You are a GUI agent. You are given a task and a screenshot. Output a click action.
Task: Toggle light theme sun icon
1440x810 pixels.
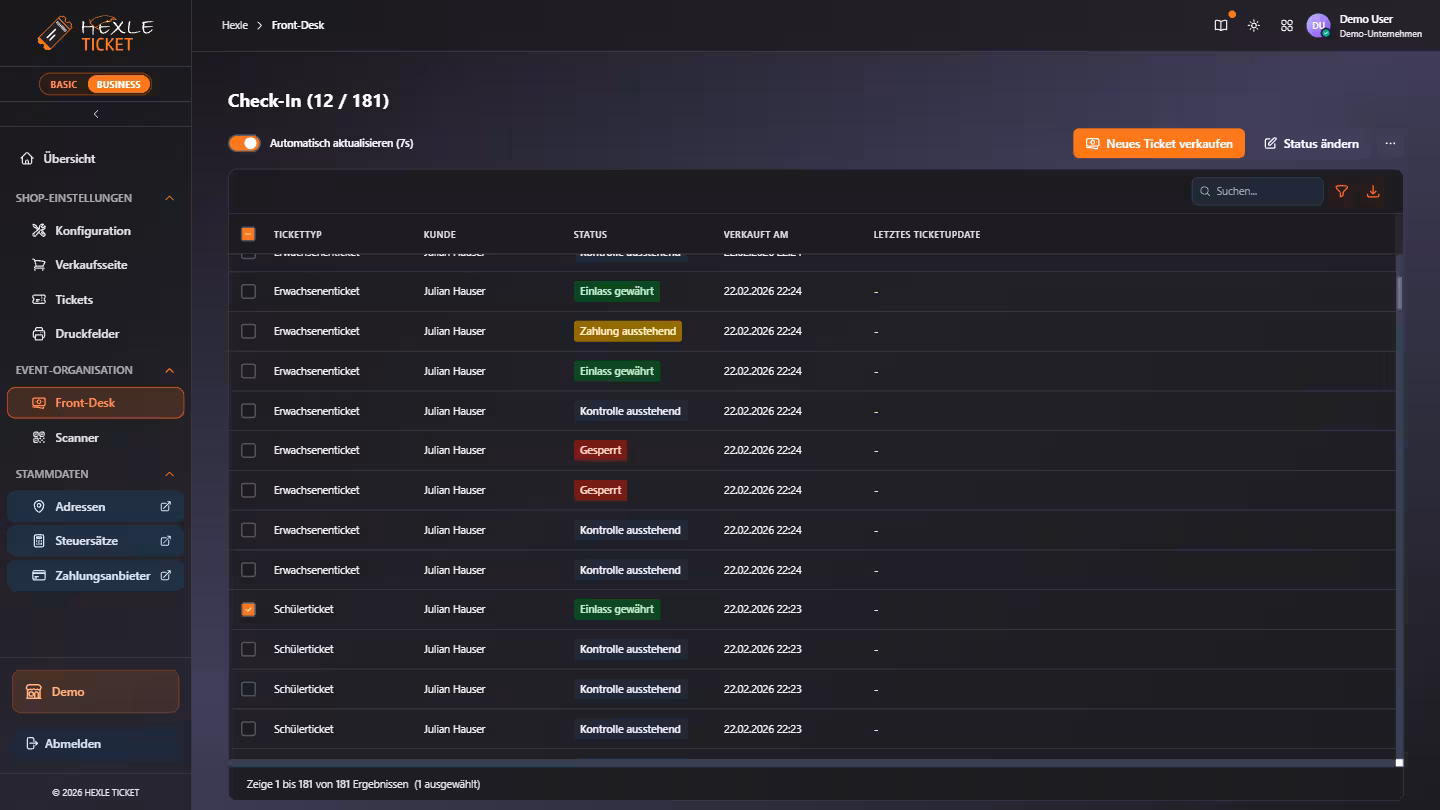[1254, 26]
